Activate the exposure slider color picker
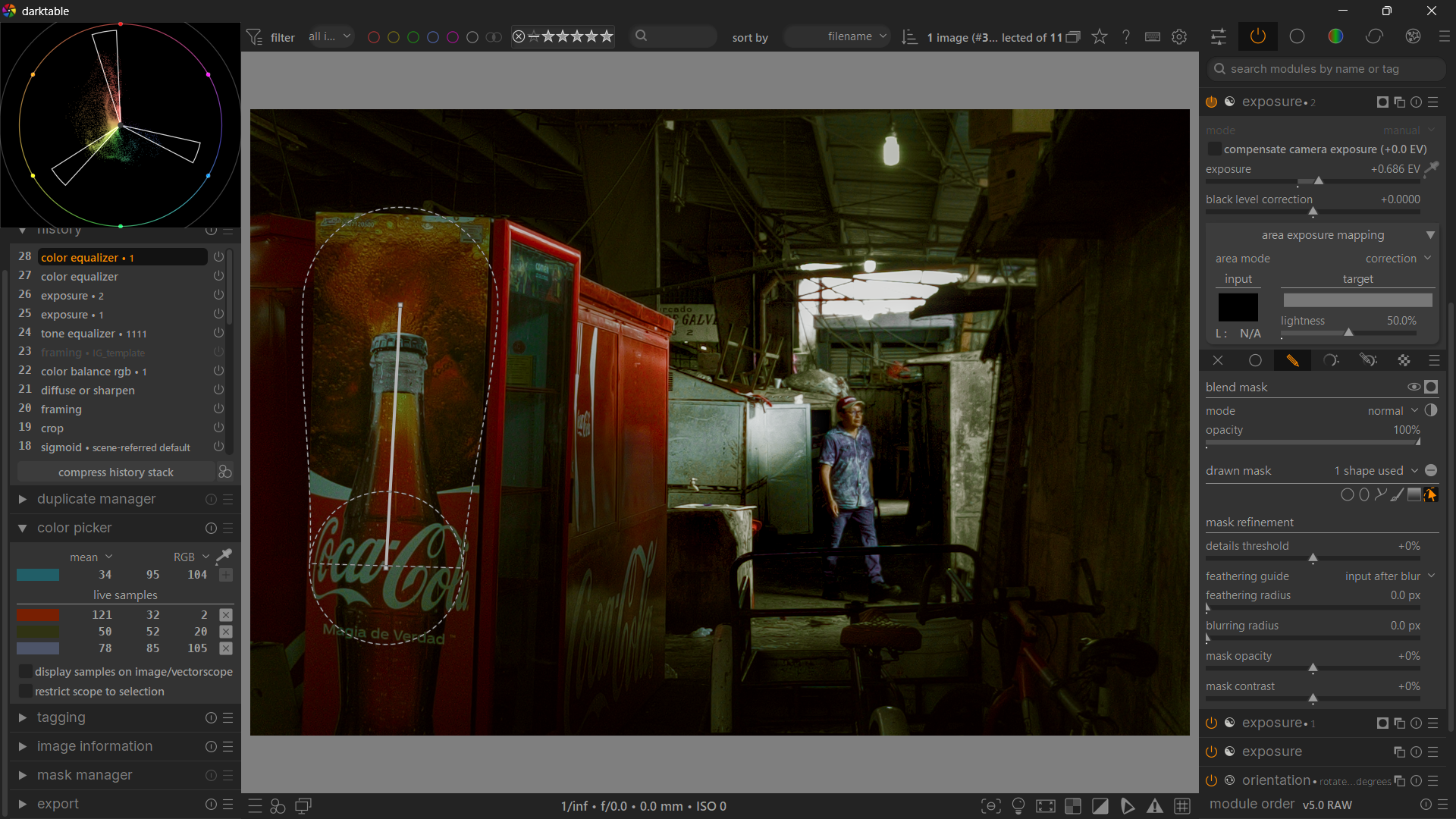The width and height of the screenshot is (1456, 819). click(1432, 168)
